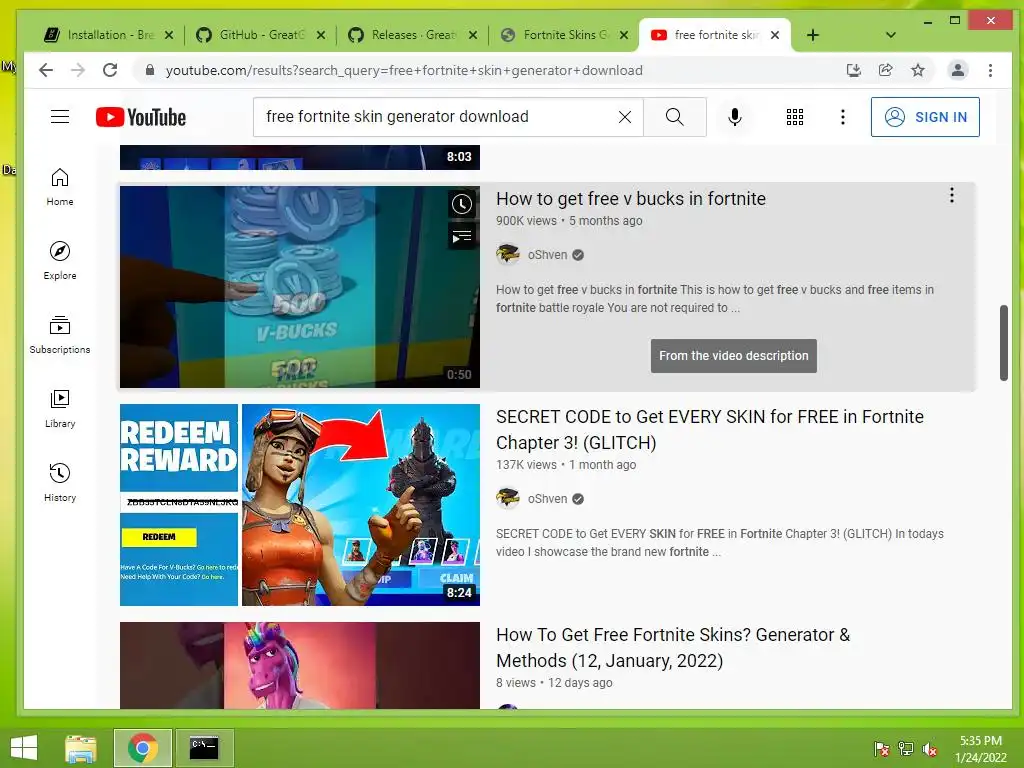
Task: Clear the search box with the X icon
Action: pos(625,117)
